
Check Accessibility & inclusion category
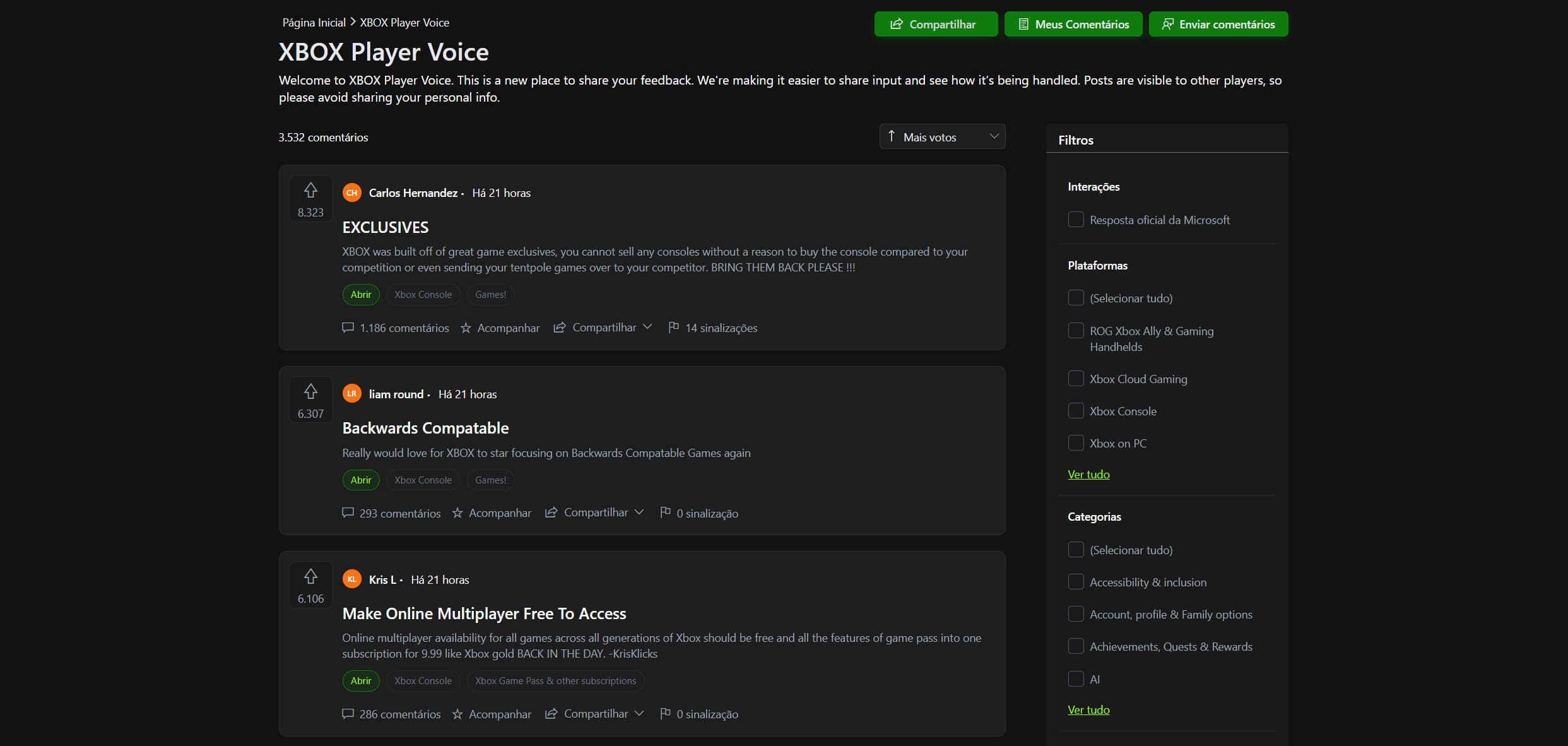tap(1076, 581)
